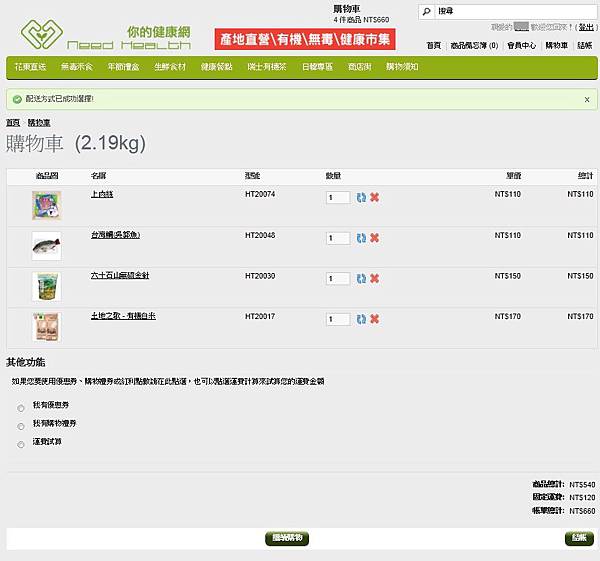Open the product name link for HT20074

point(102,194)
